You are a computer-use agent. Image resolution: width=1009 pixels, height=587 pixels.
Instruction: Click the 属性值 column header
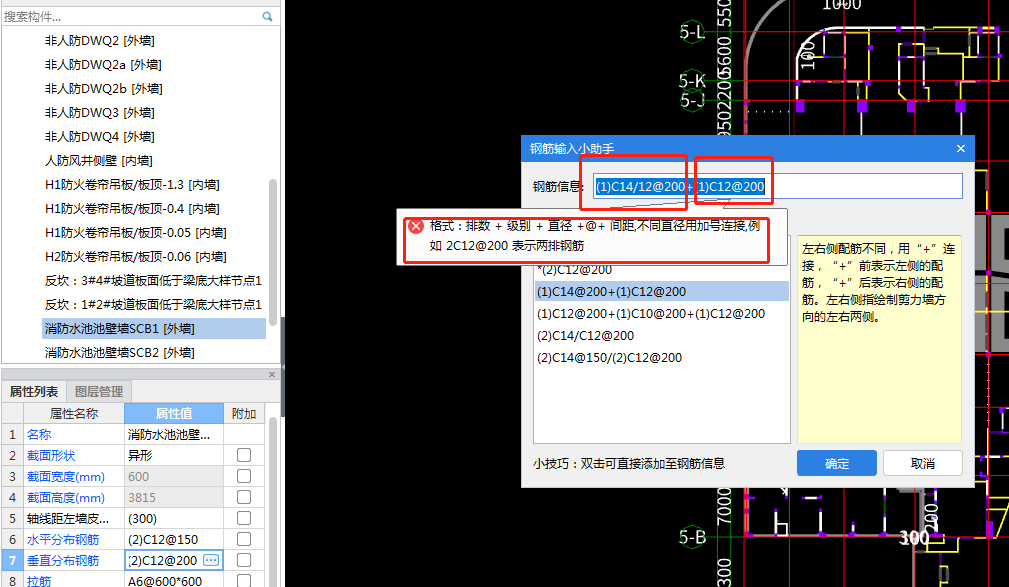[174, 413]
